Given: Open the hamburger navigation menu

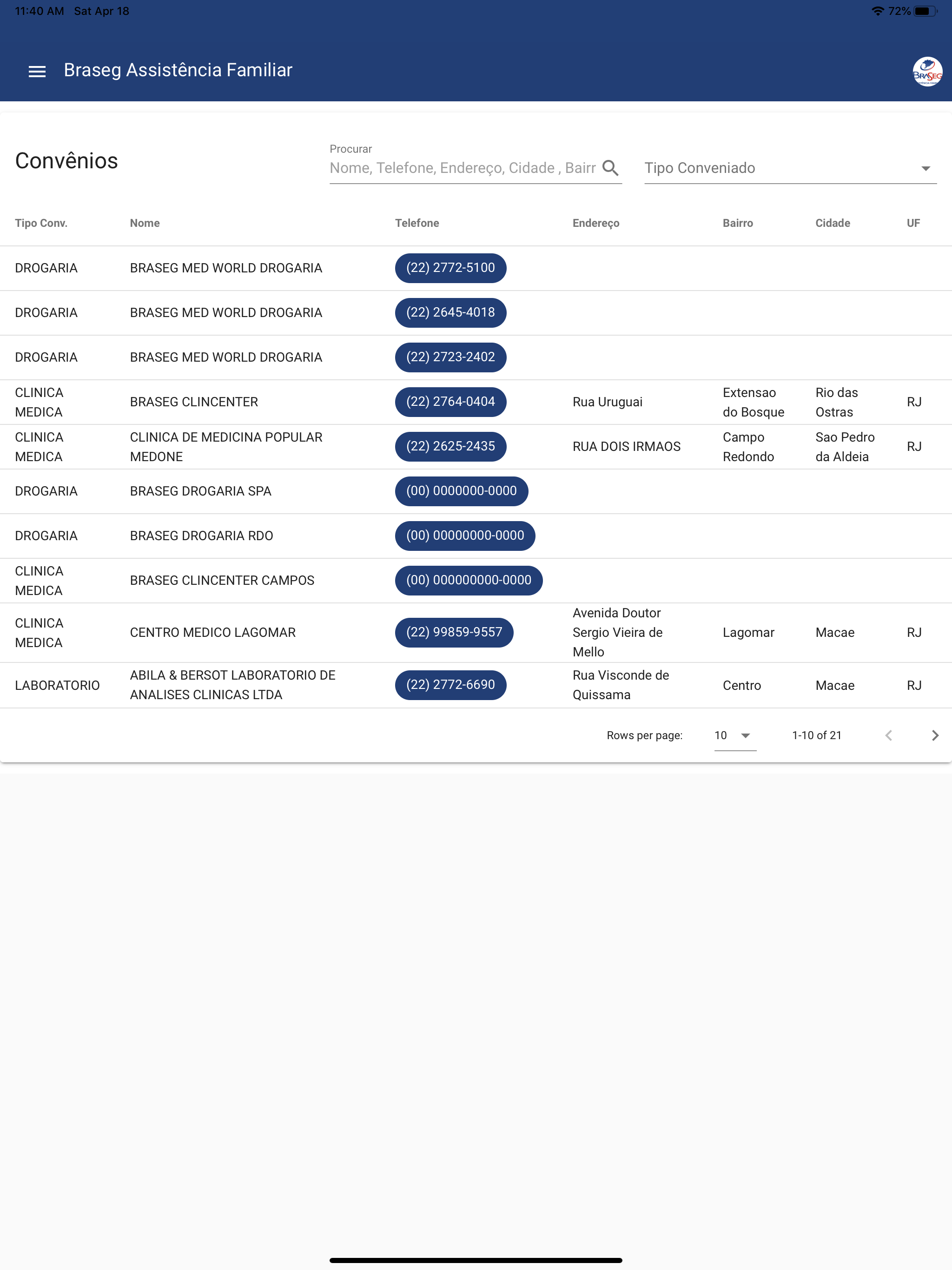Looking at the screenshot, I should point(37,71).
